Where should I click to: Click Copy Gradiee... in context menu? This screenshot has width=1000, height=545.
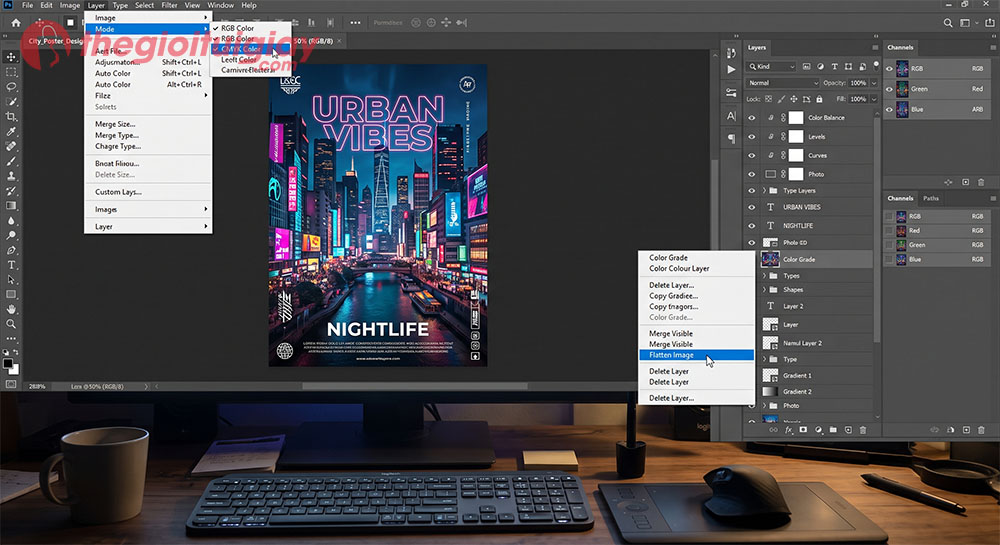point(673,296)
